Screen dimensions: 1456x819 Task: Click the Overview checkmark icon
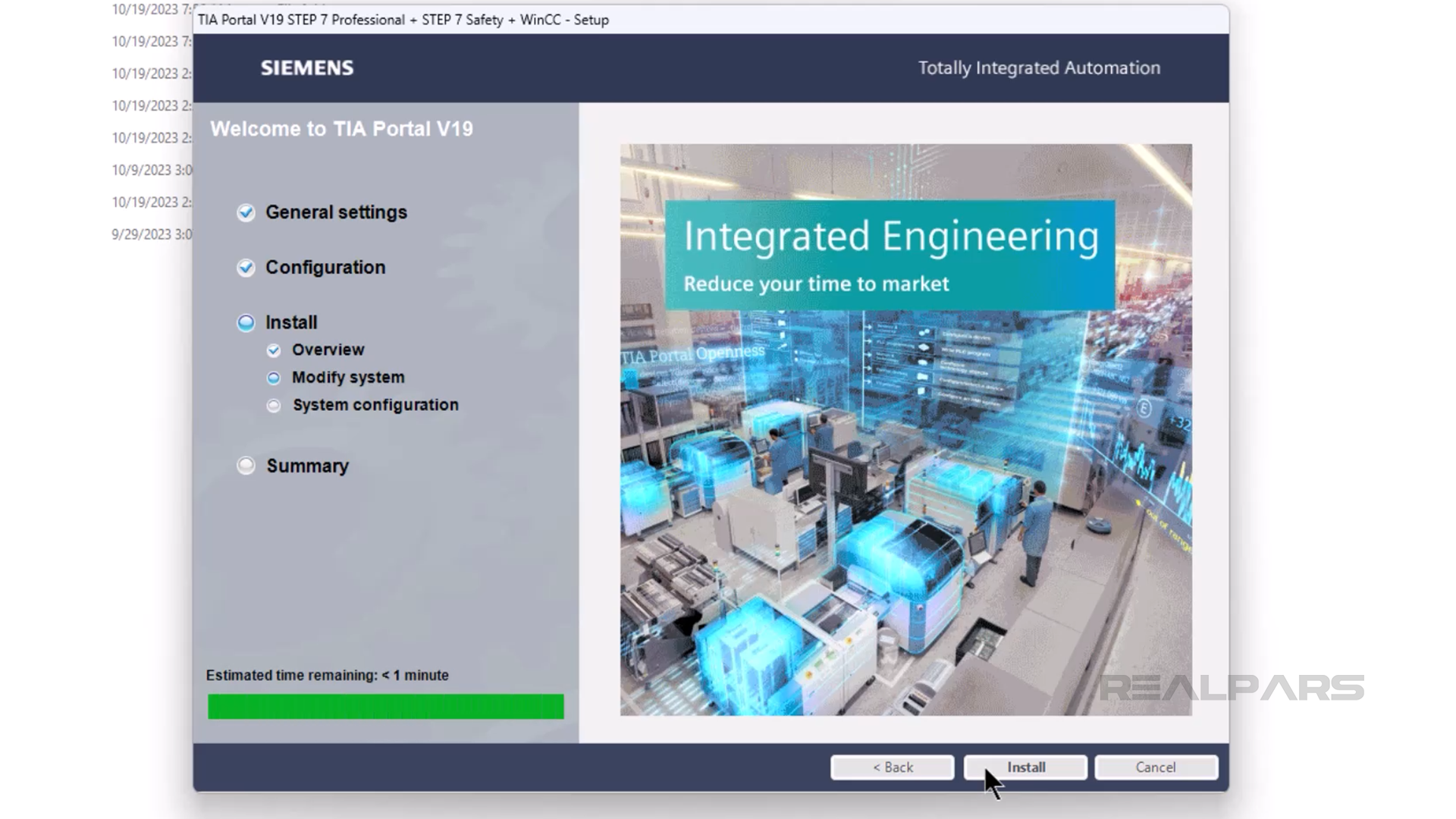(x=274, y=350)
